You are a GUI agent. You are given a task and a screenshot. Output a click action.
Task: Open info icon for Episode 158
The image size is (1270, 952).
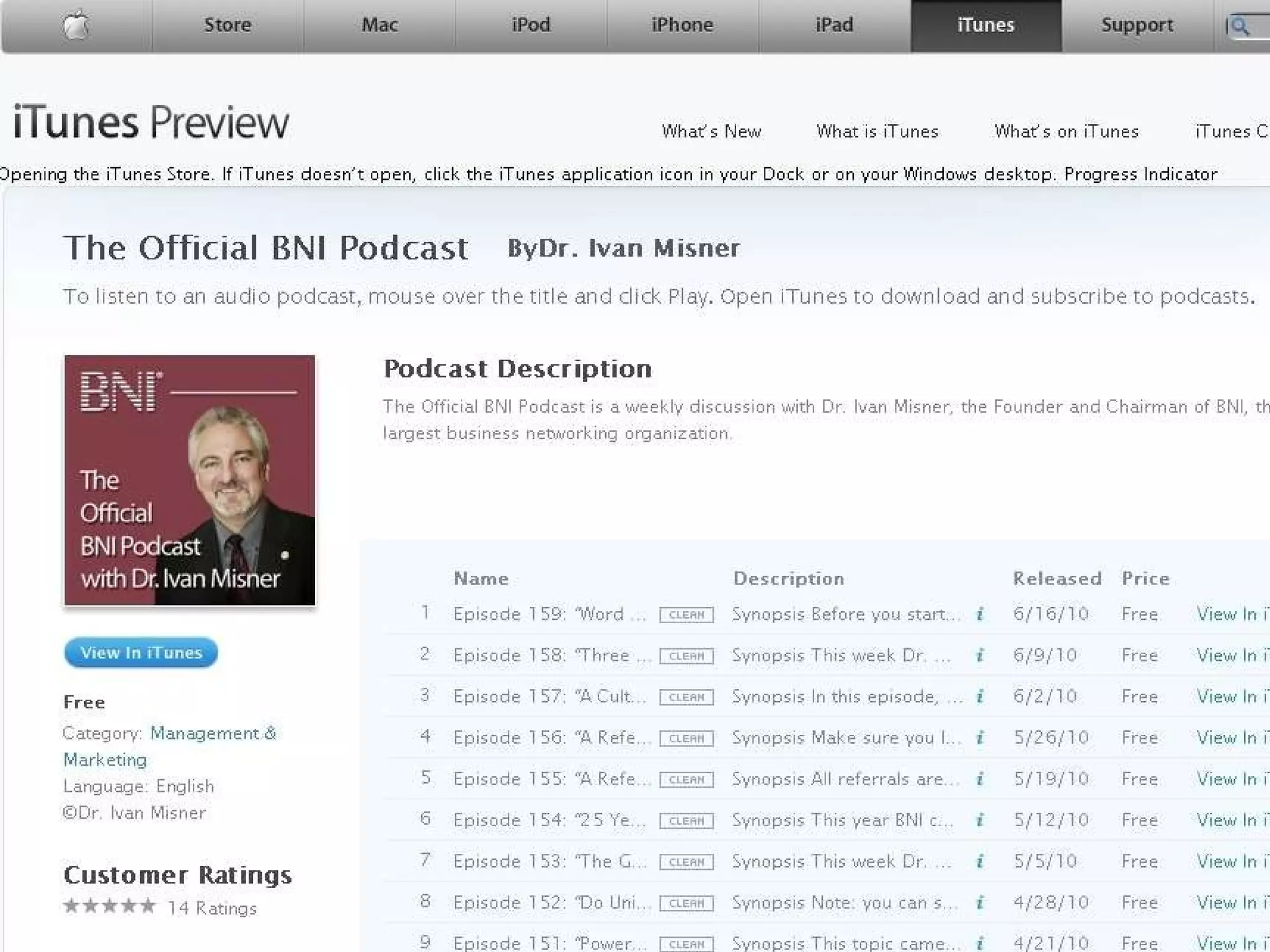point(980,655)
